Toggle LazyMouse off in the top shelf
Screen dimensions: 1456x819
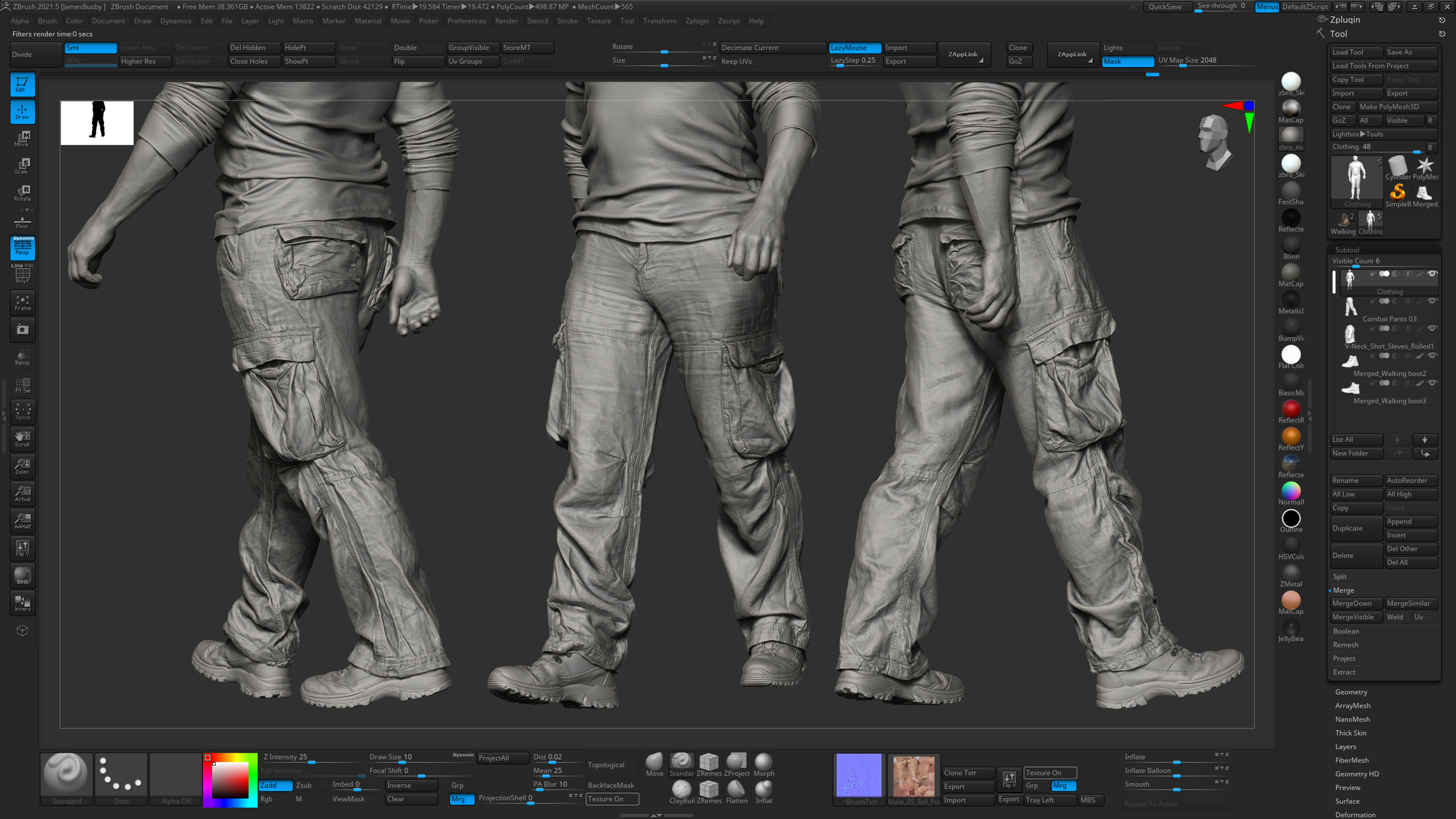click(854, 48)
